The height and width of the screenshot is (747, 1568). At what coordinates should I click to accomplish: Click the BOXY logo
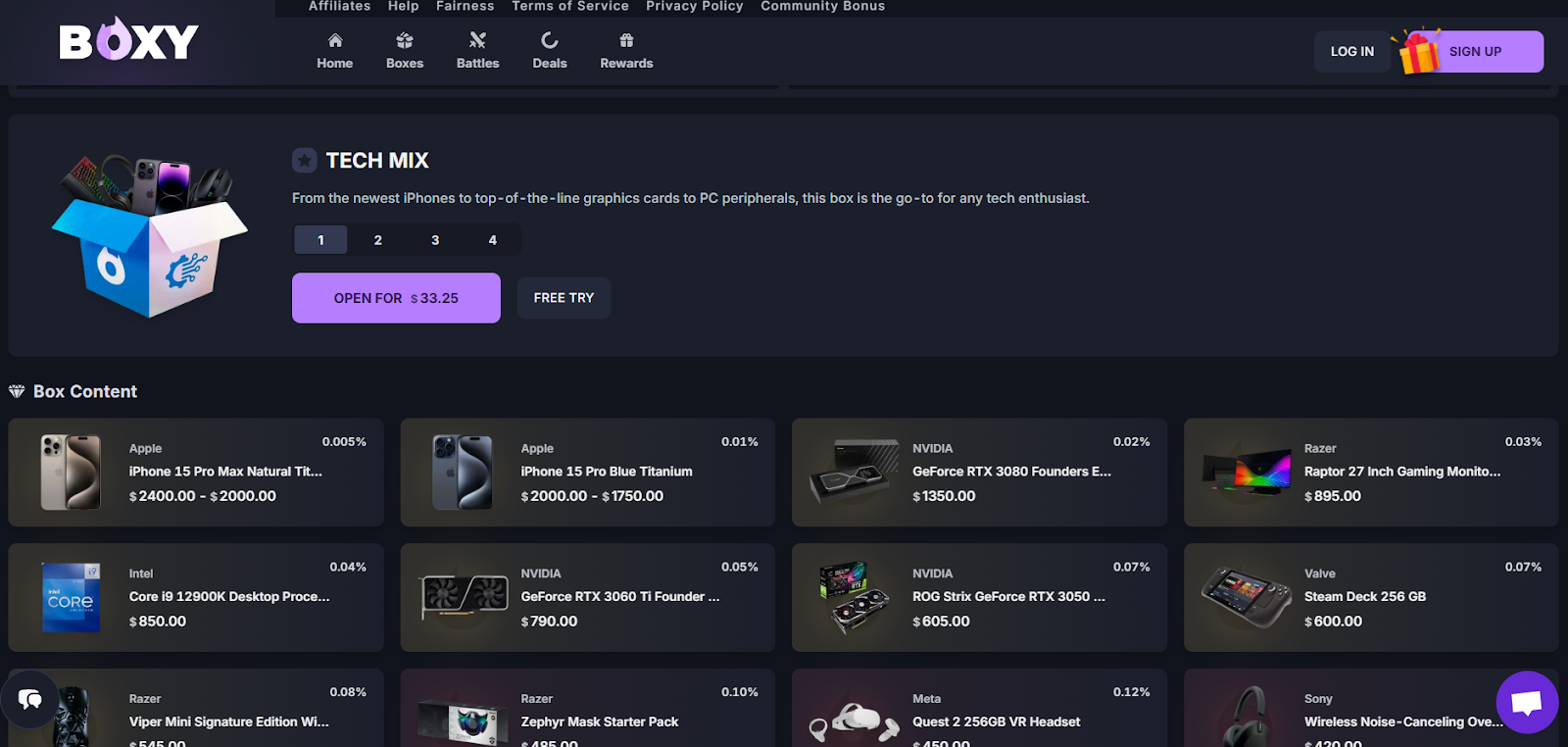pyautogui.click(x=128, y=39)
